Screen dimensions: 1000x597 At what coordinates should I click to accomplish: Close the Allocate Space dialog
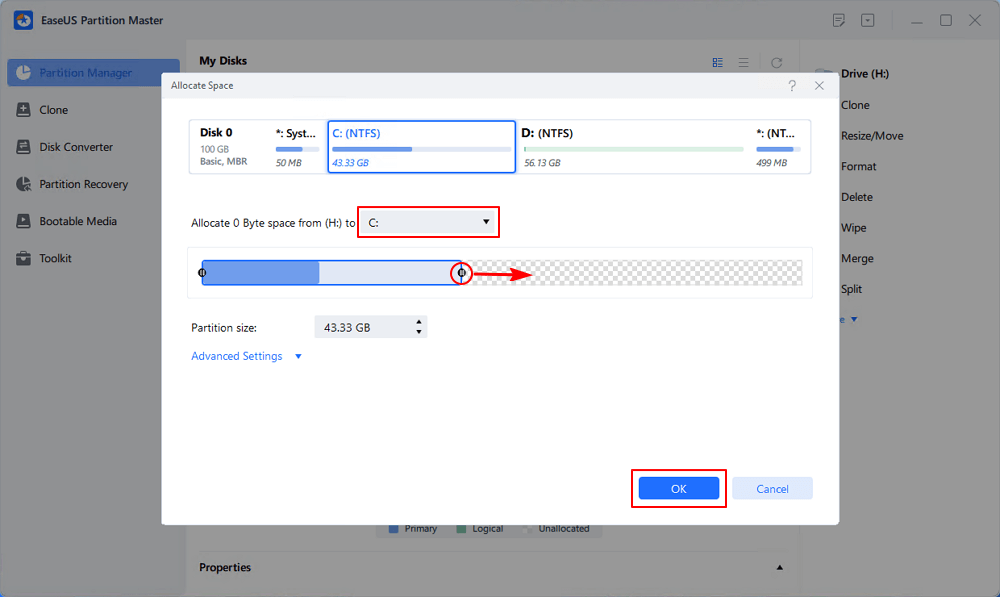(820, 85)
